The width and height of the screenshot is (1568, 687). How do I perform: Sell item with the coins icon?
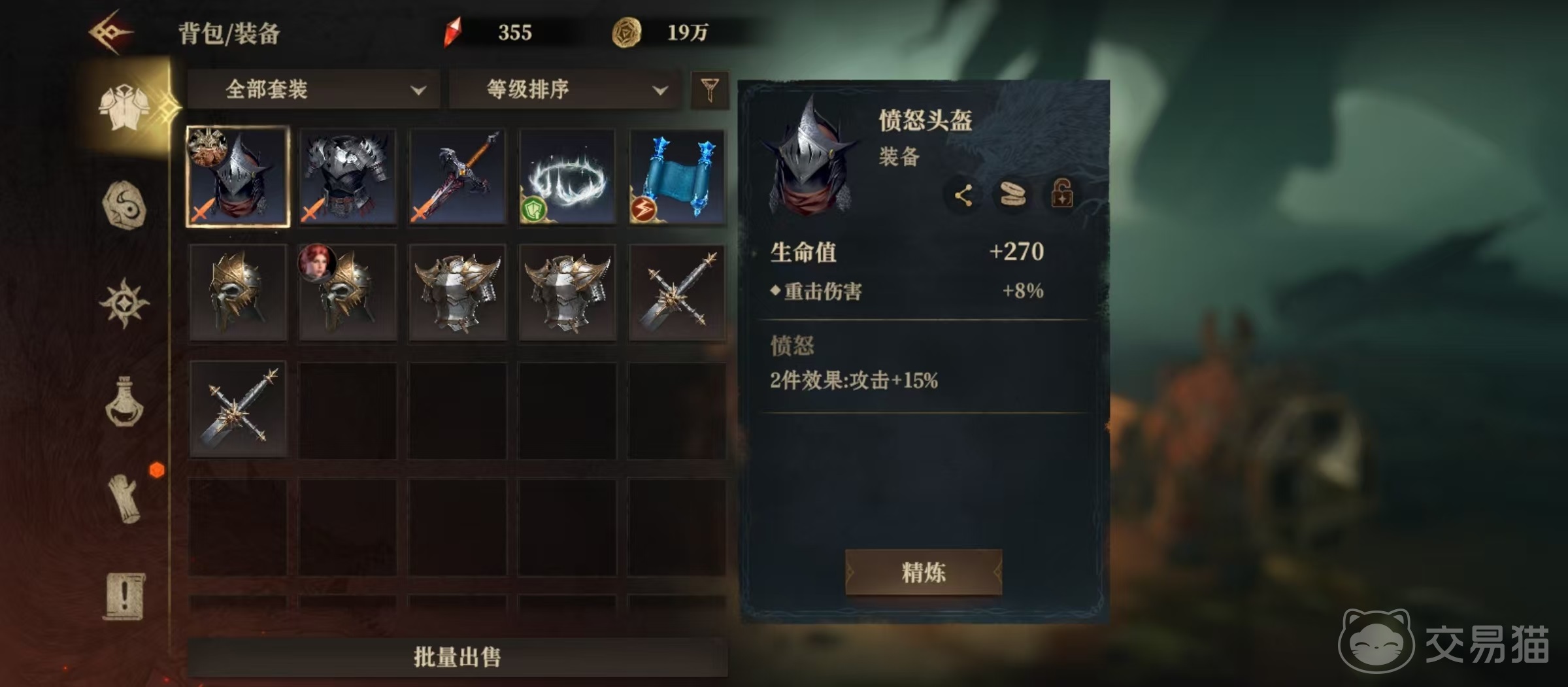click(1012, 195)
